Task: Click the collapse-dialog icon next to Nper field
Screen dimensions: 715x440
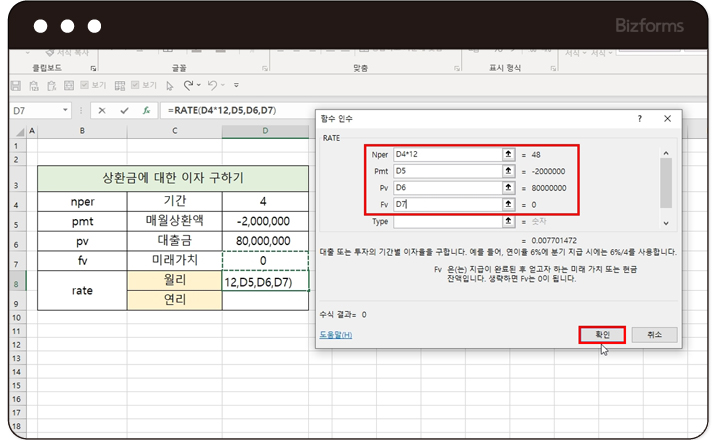Action: click(508, 154)
